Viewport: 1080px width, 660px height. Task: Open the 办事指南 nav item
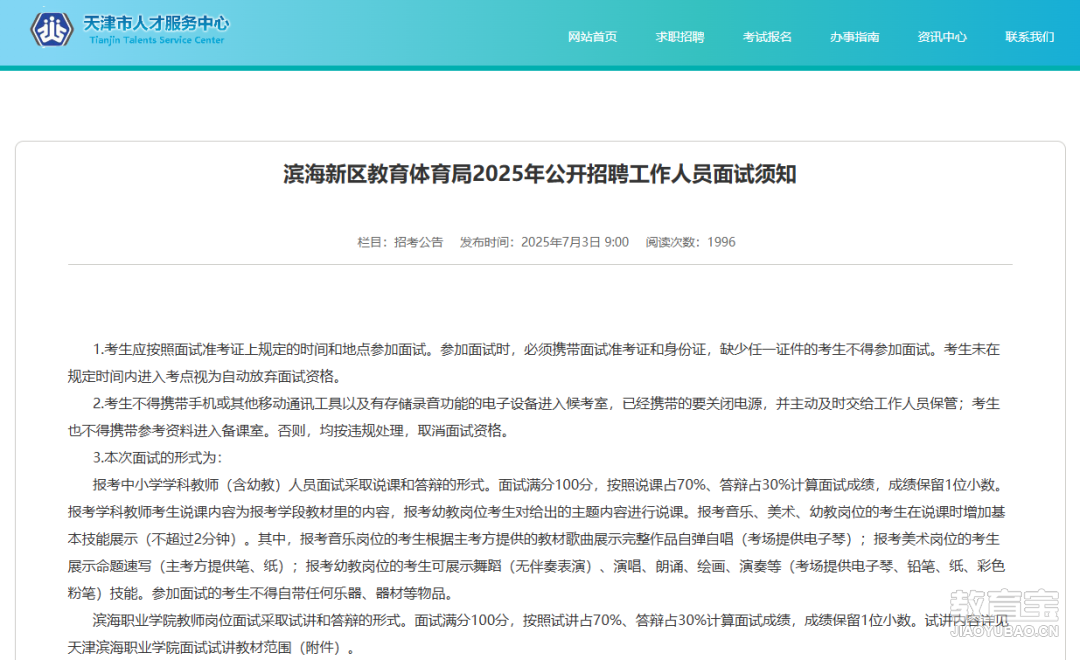pos(855,37)
